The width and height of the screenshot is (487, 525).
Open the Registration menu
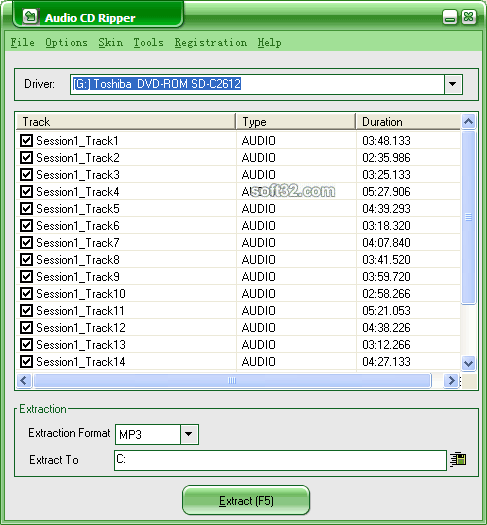[x=211, y=43]
